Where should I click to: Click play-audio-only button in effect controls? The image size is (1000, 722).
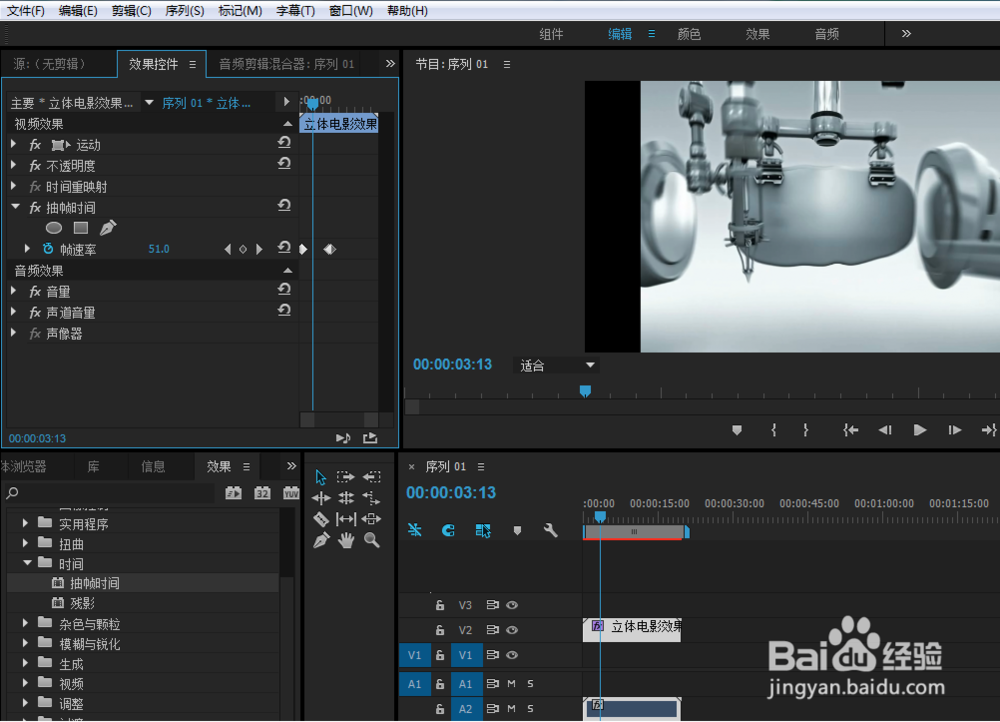point(343,438)
